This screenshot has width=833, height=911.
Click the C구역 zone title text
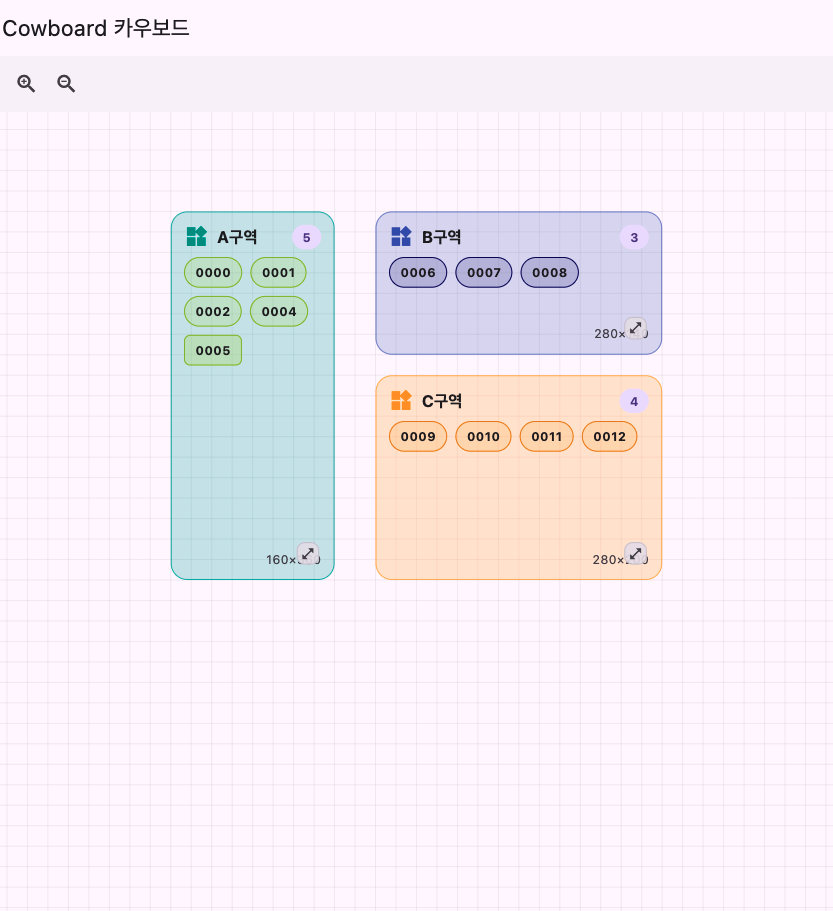pyautogui.click(x=442, y=401)
